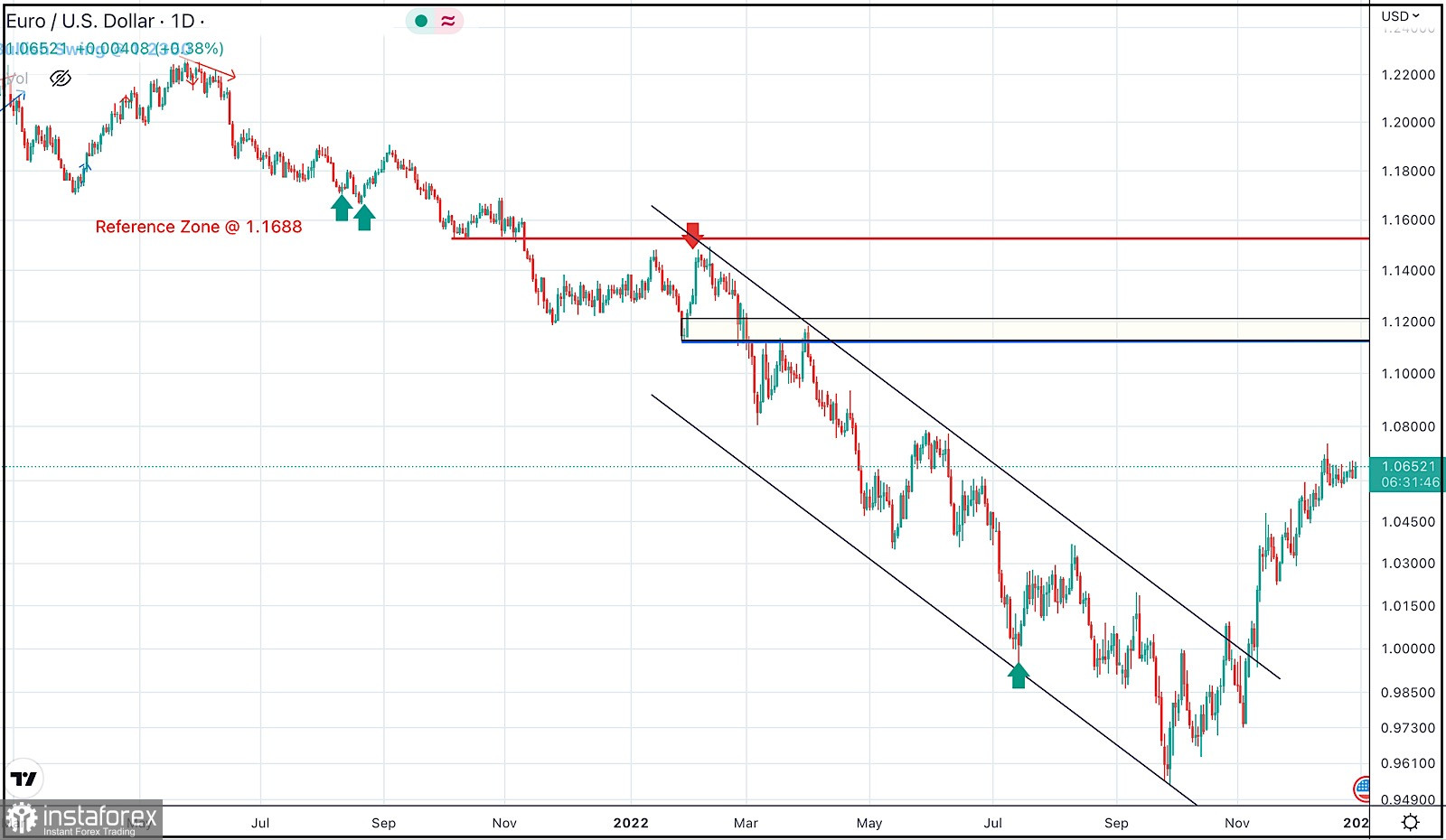Viewport: 1446px width, 840px height.
Task: Click the 1.20000 price axis label
Action: coord(1408,123)
